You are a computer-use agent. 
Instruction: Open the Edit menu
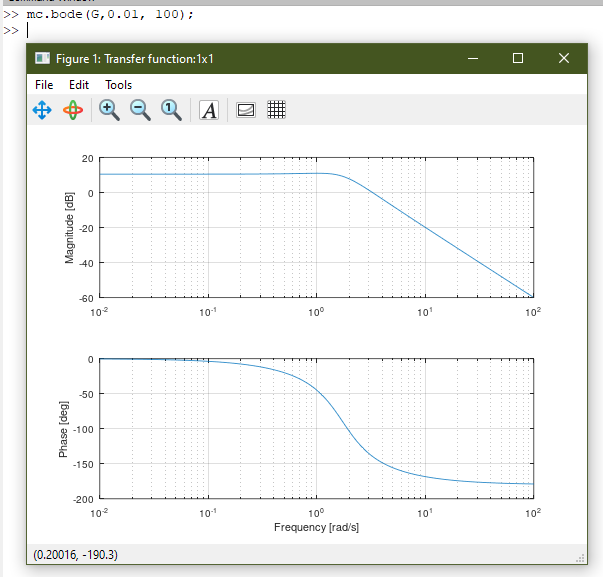pos(79,85)
